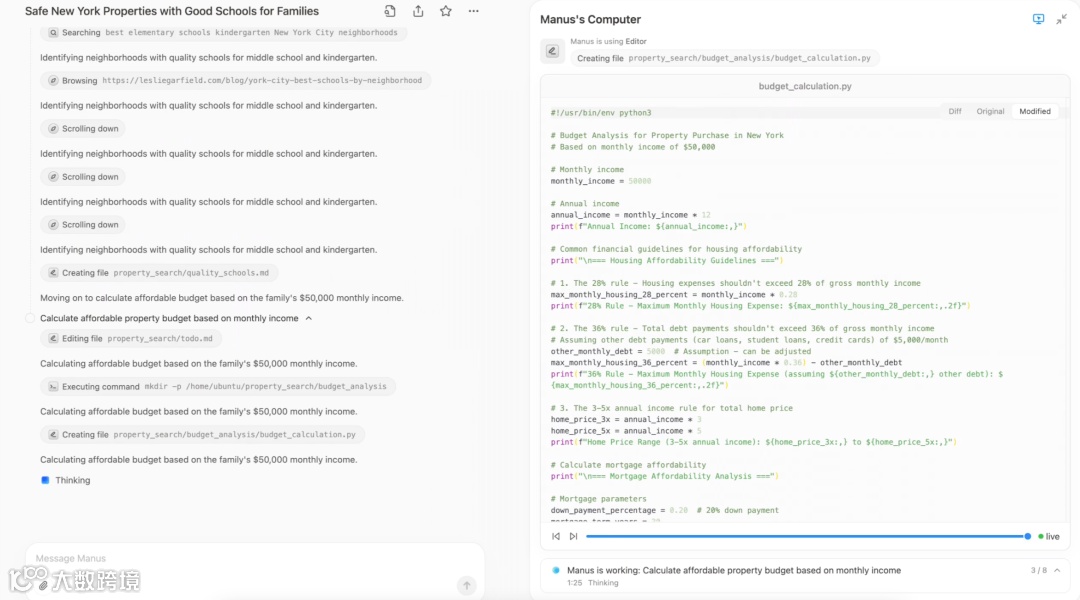Open the quality_schools.md file chip
This screenshot has height=600, width=1080.
coord(160,273)
